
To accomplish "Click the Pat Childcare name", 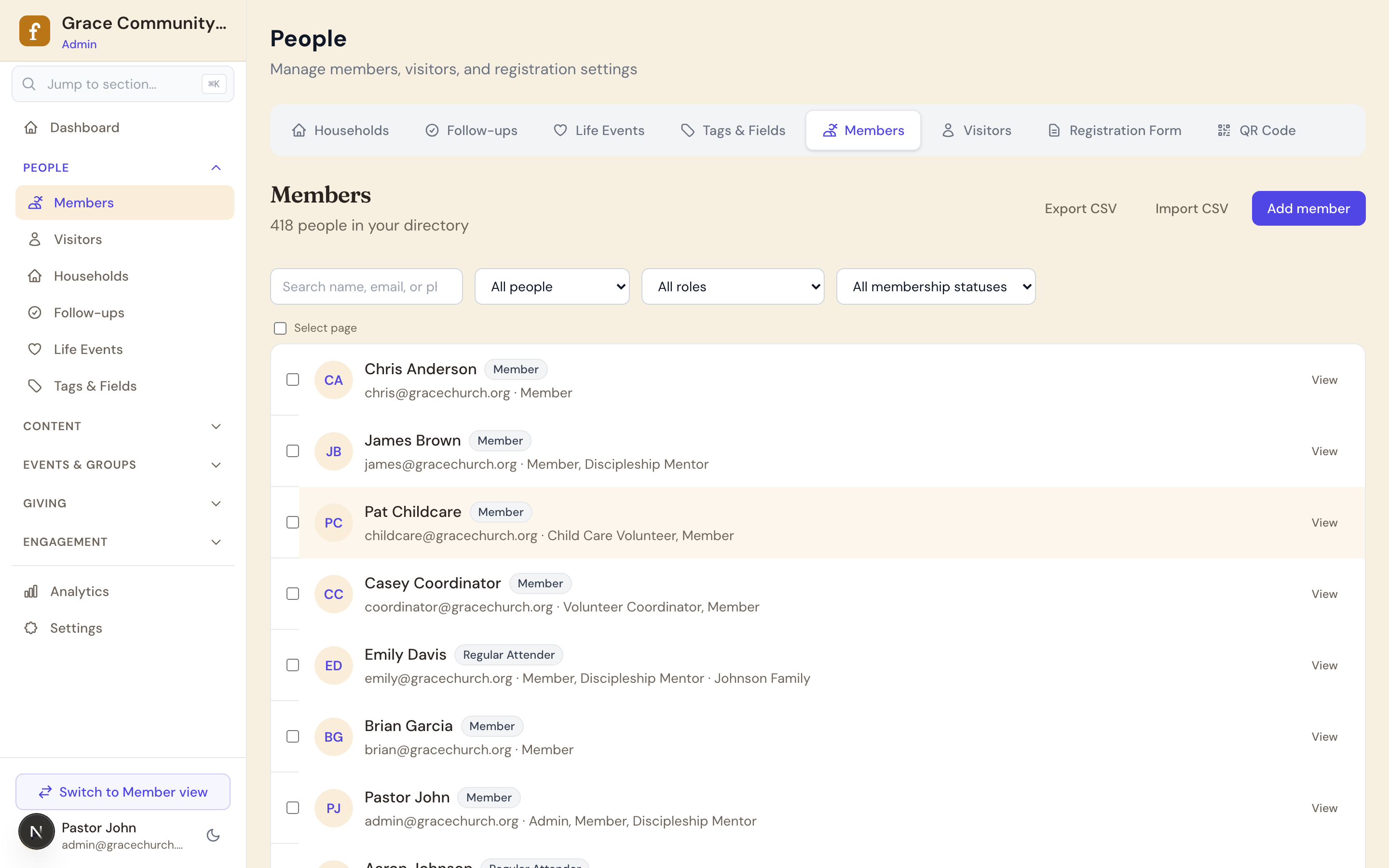I will [413, 512].
